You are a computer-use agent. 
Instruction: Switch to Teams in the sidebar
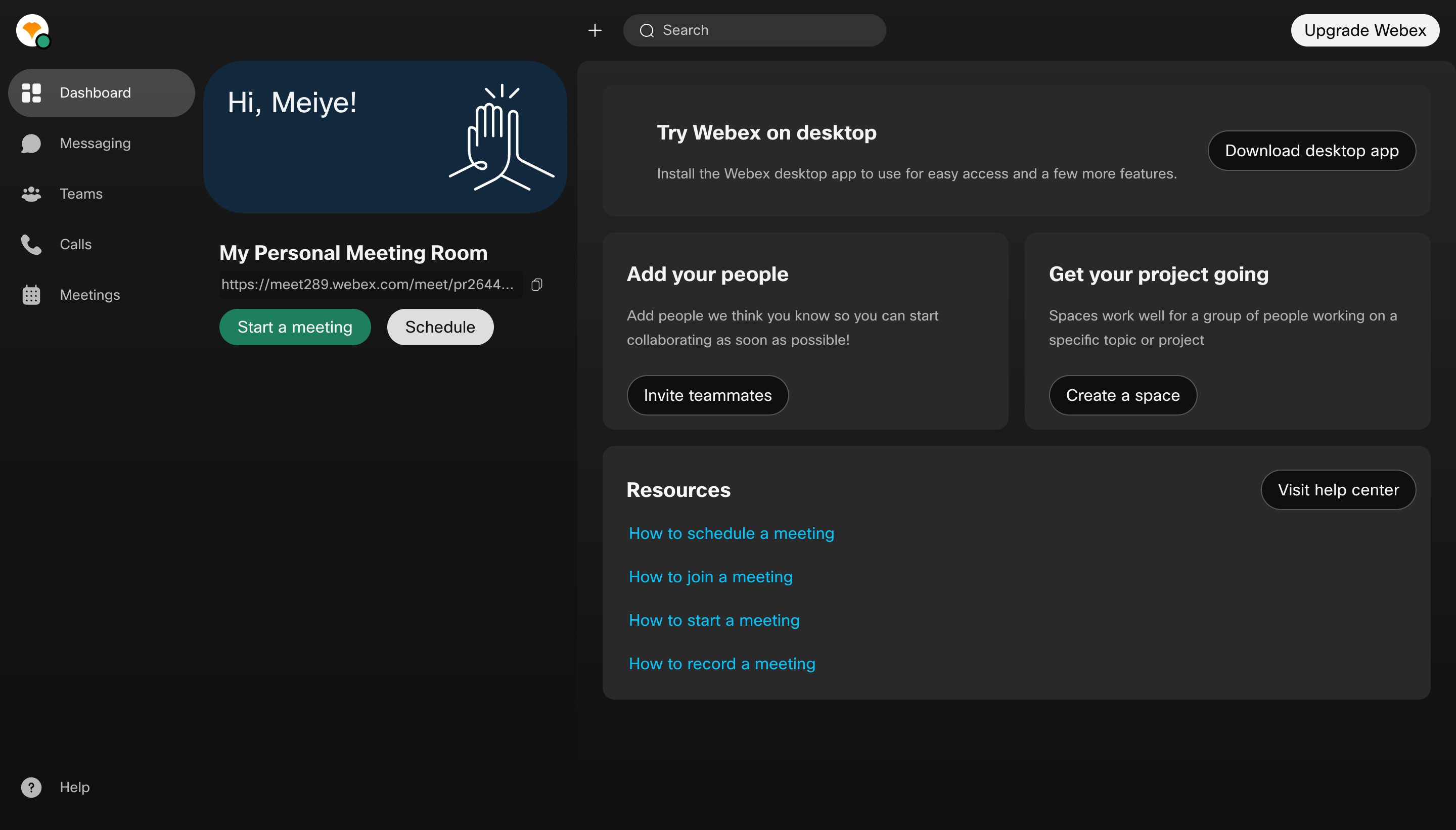[x=102, y=194]
